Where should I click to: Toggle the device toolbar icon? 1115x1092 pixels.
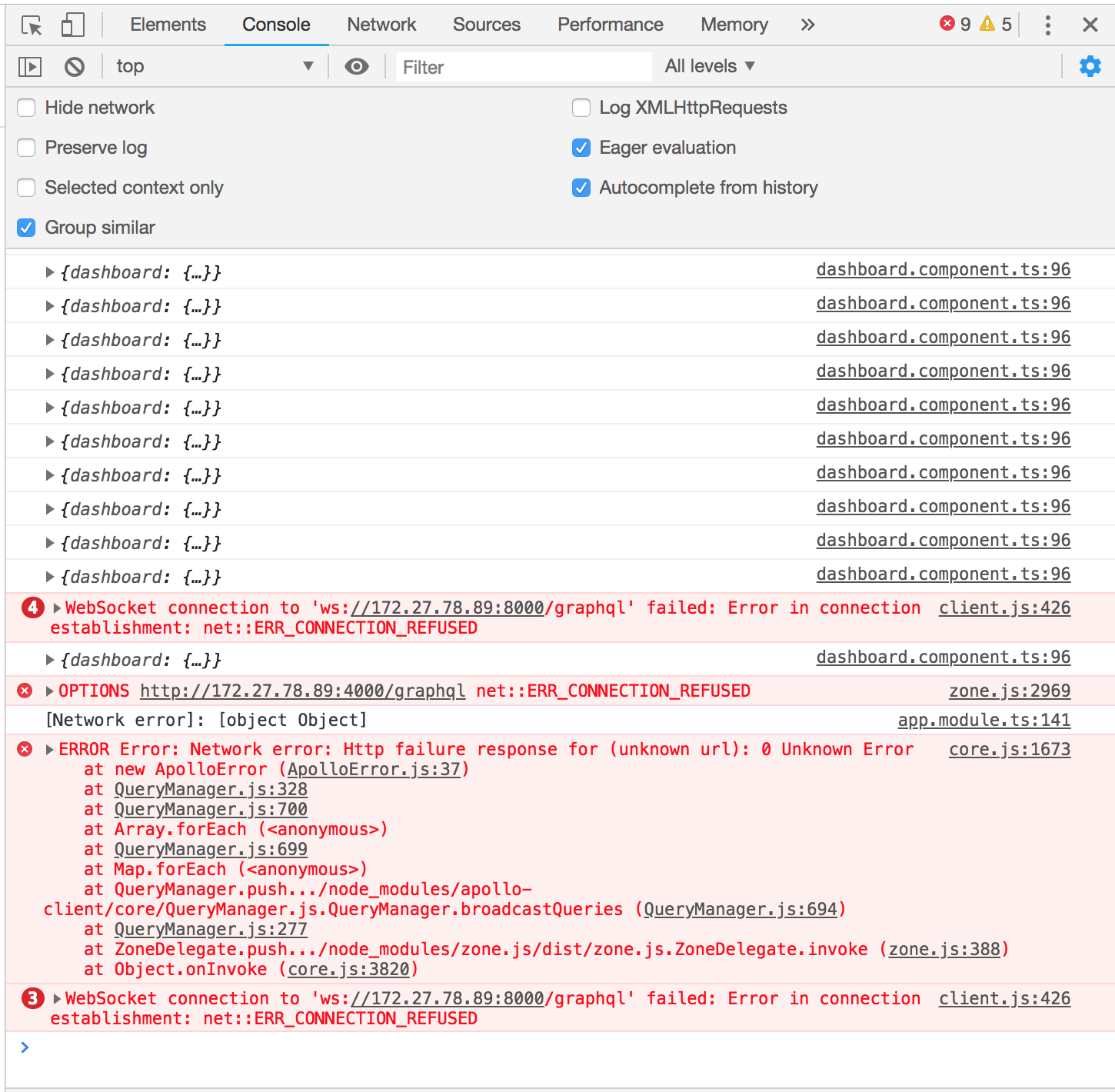72,25
